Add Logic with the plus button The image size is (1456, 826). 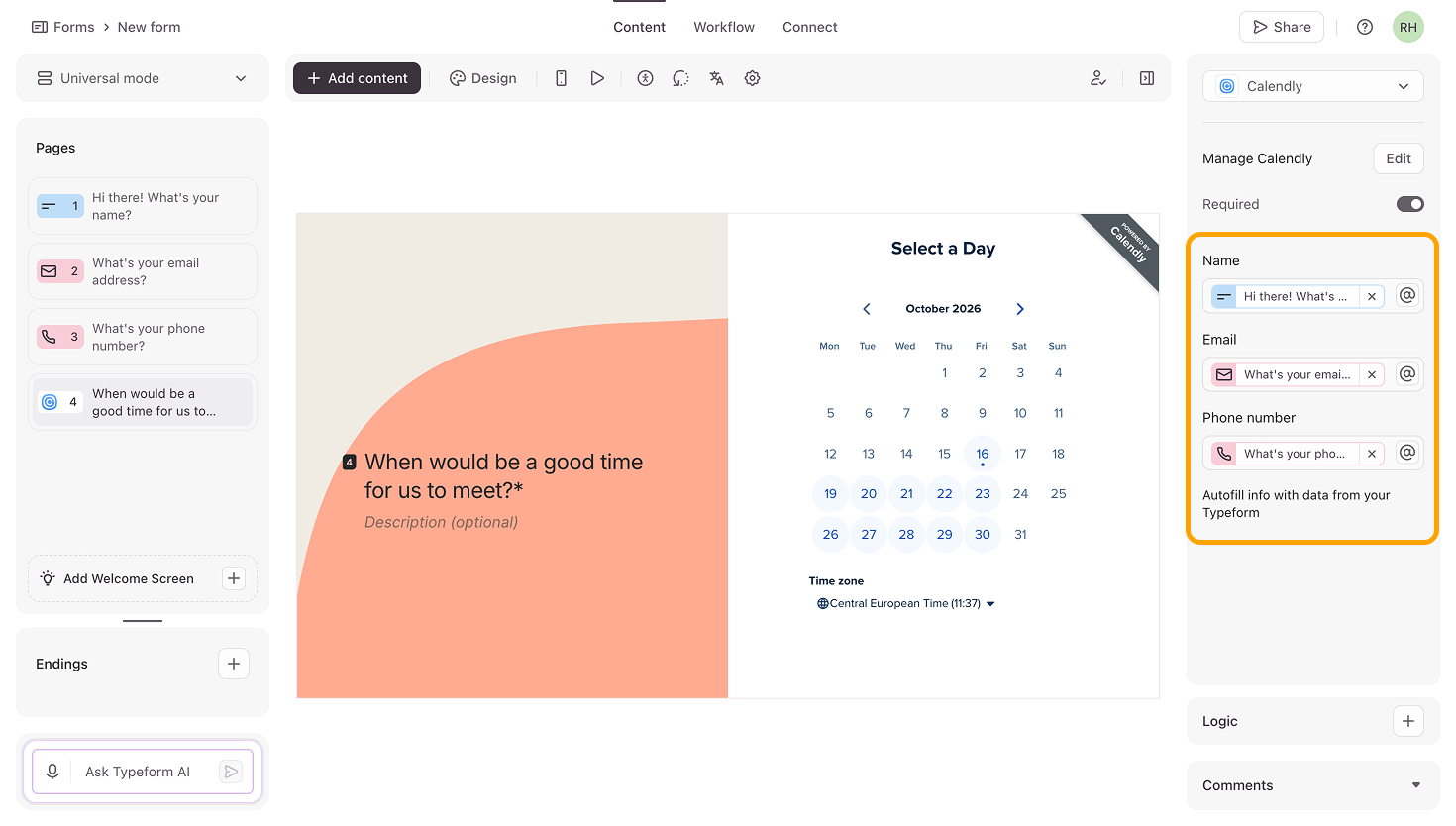pyautogui.click(x=1408, y=721)
